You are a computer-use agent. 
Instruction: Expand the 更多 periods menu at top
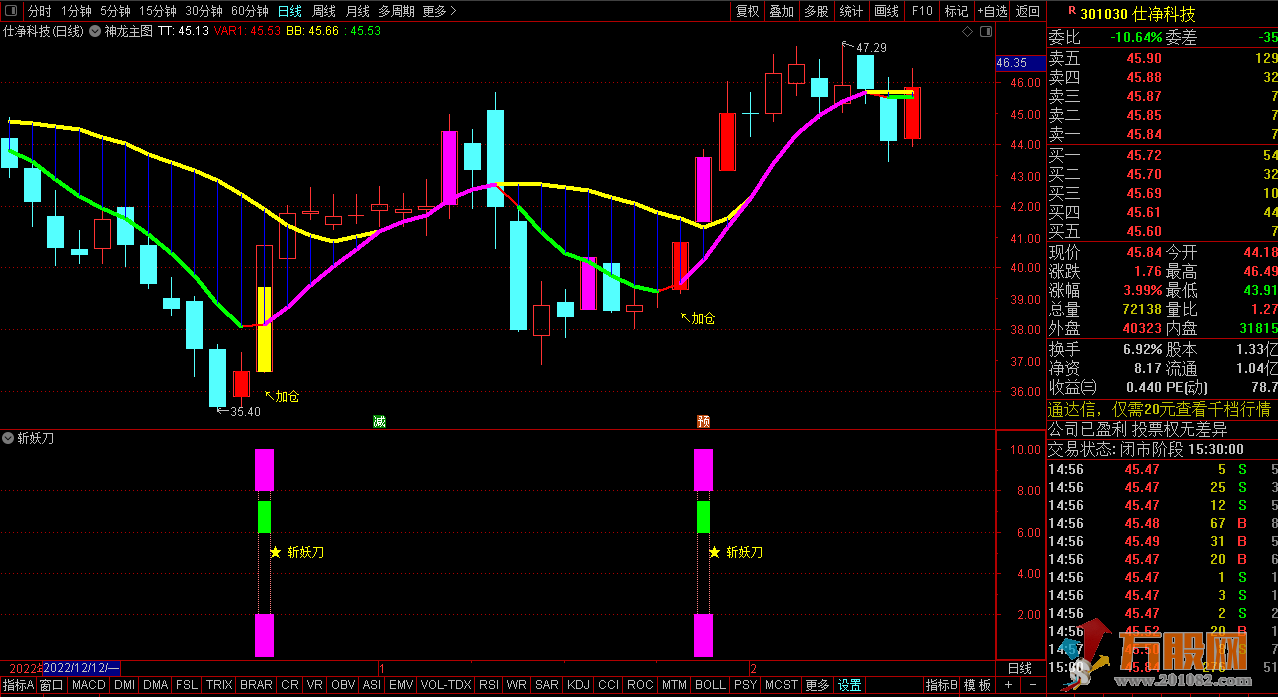[x=439, y=11]
